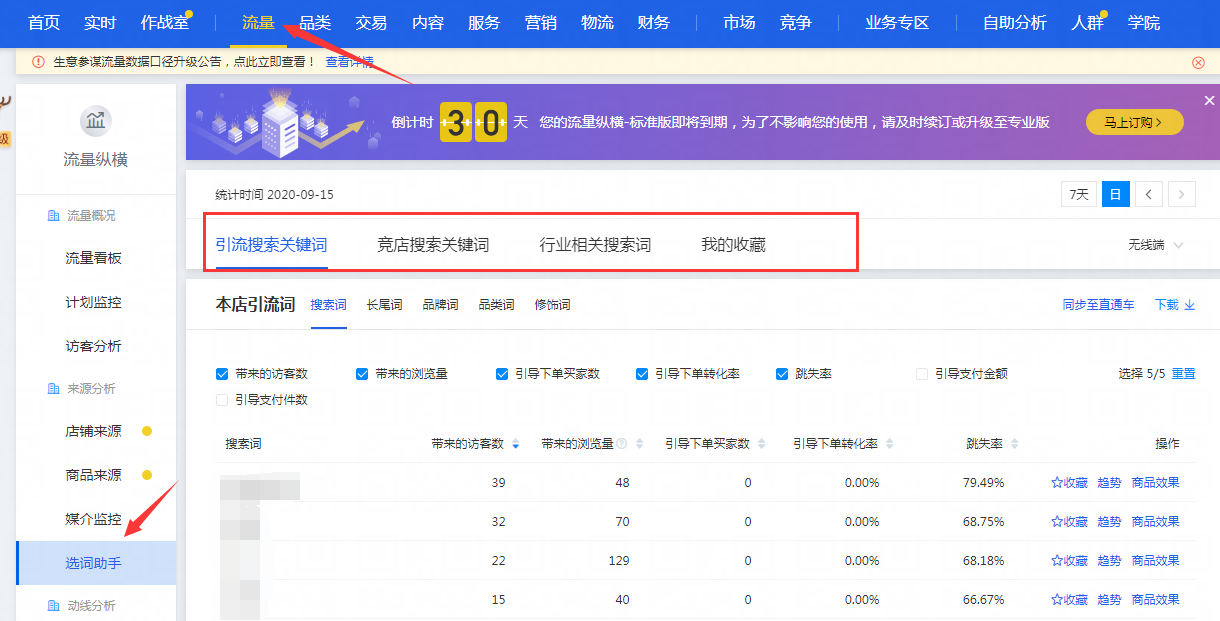
Task: Select the 7天 time range button
Action: coord(1079,194)
